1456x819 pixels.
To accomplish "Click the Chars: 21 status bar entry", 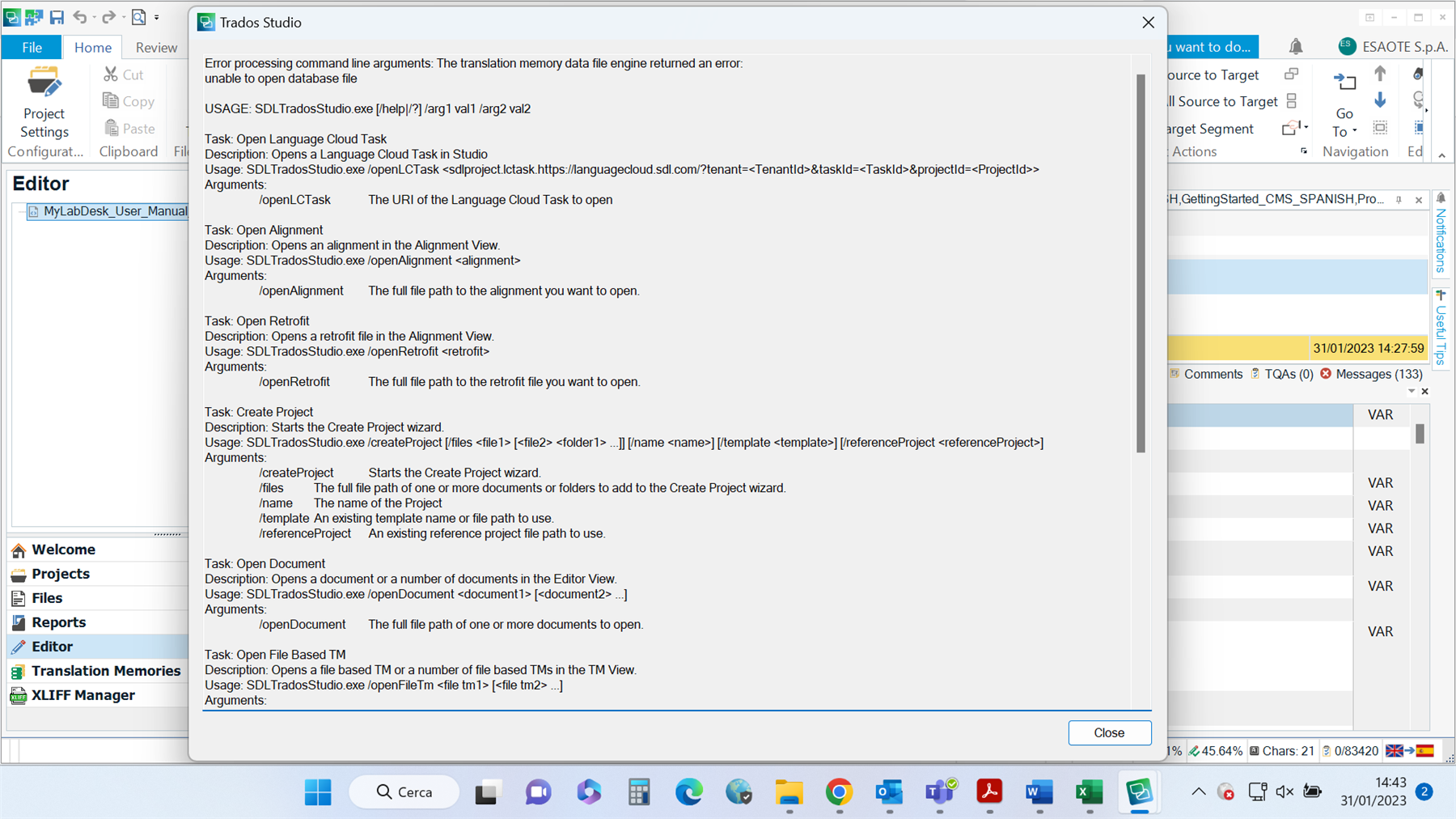I will click(x=1282, y=751).
